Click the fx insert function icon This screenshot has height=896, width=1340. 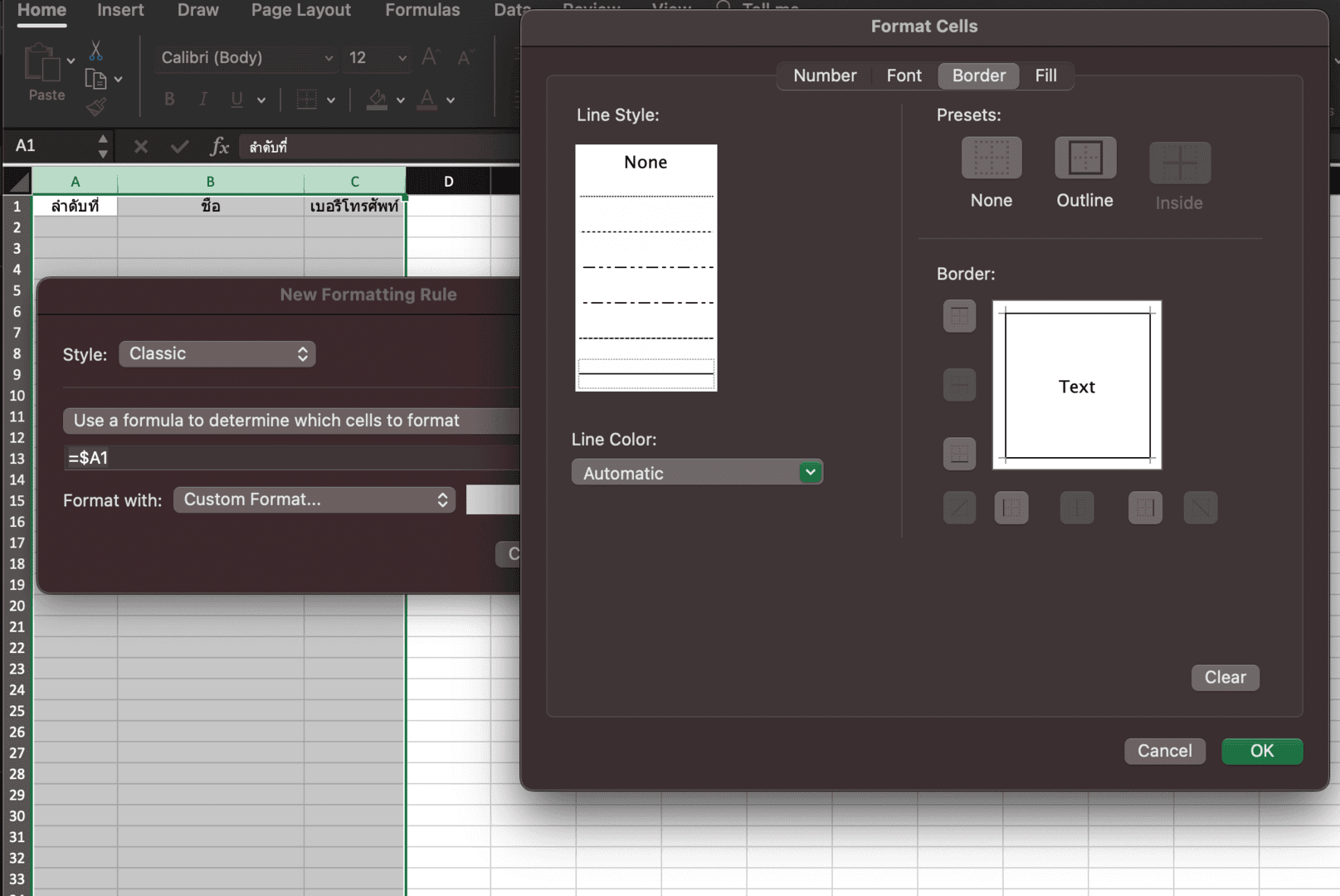point(219,147)
